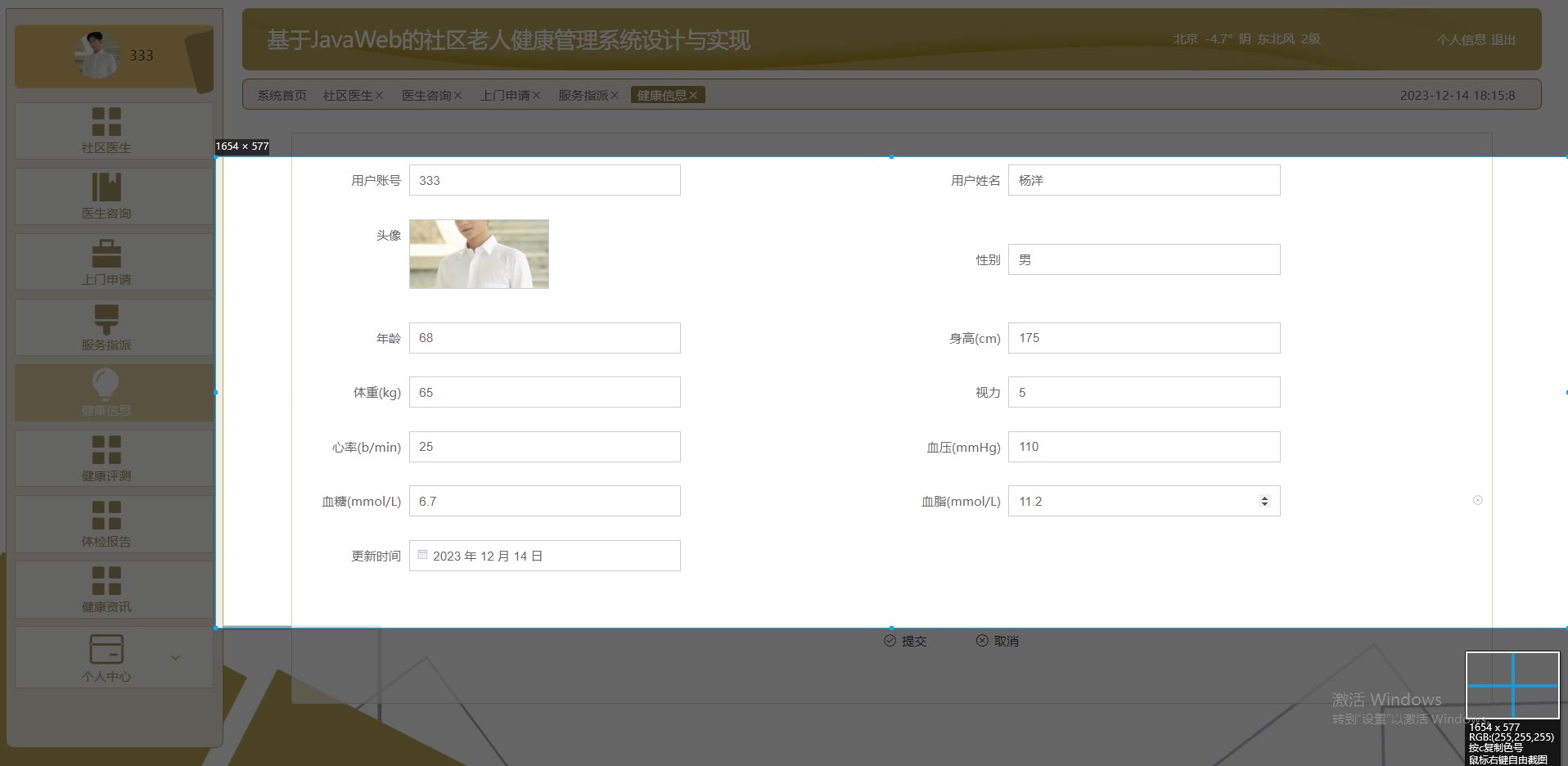Click the system title text in header
Screen dimensions: 1568x766
click(508, 40)
